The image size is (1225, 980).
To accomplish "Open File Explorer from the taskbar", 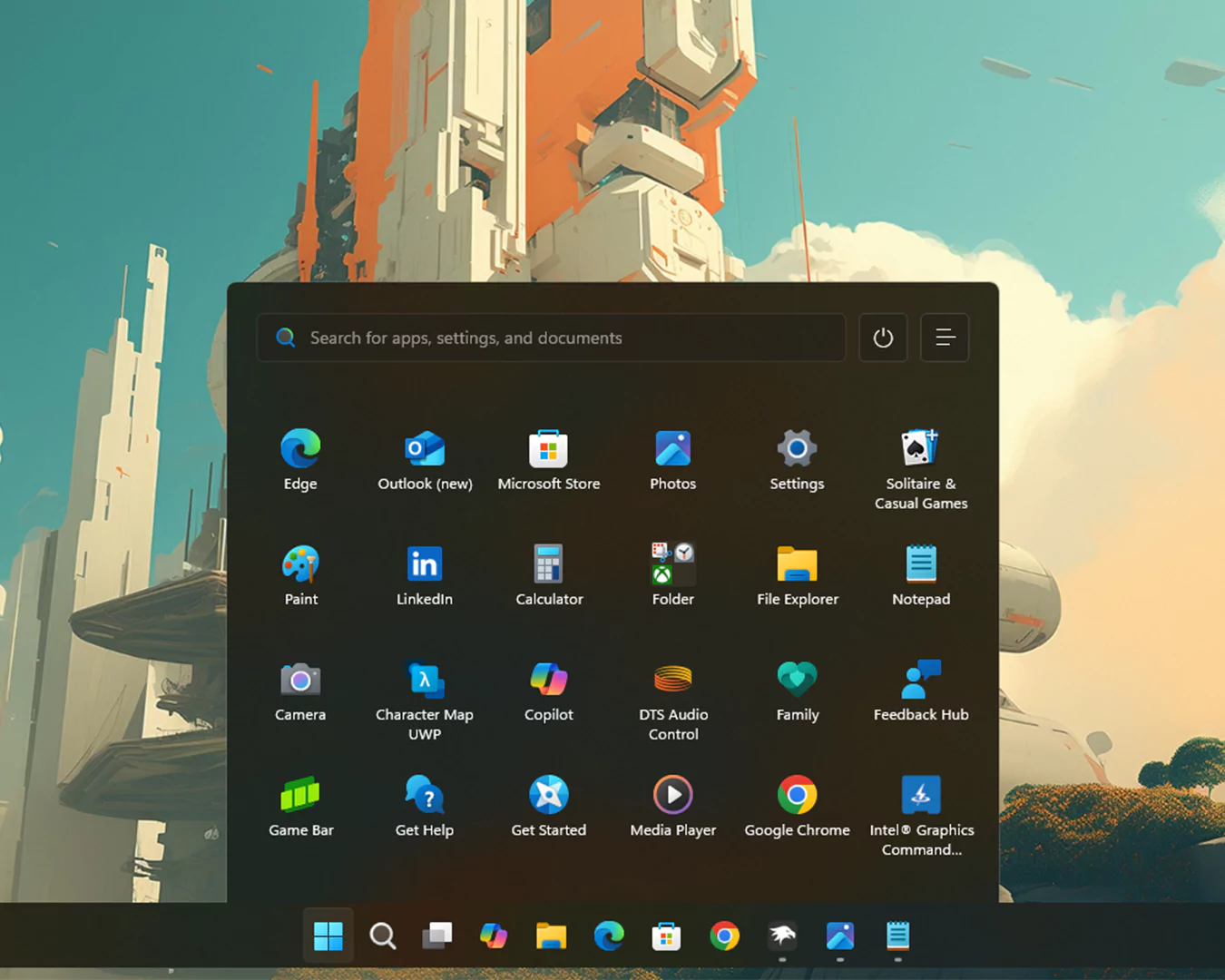I will [551, 936].
